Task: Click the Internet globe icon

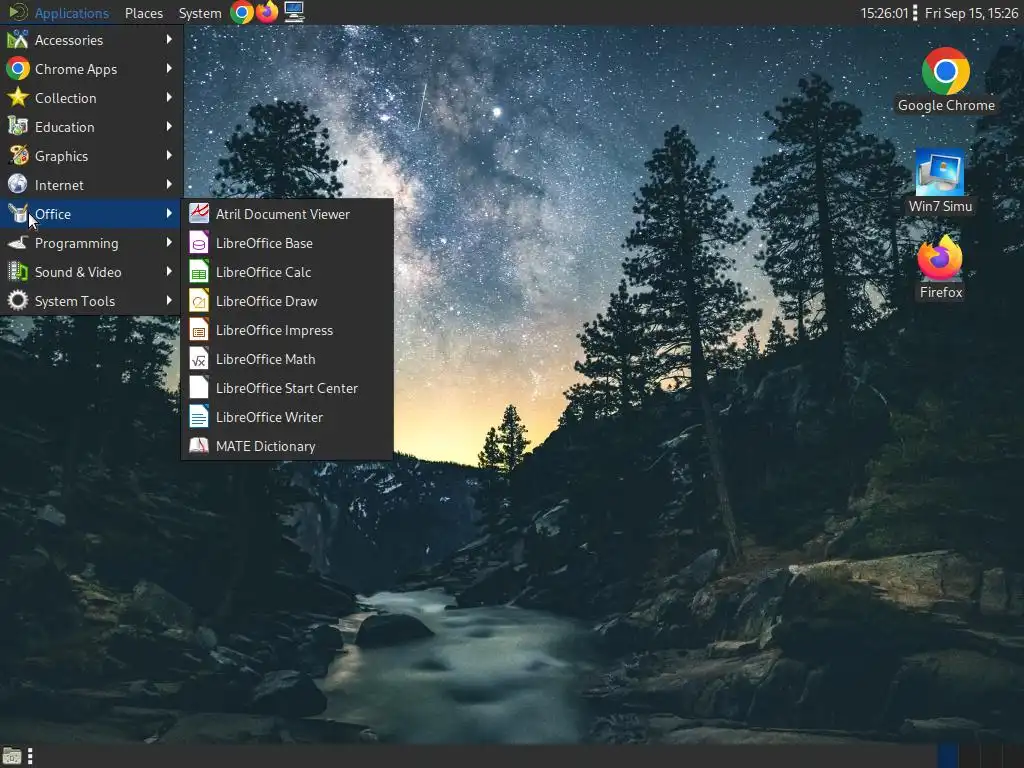Action: [18, 185]
